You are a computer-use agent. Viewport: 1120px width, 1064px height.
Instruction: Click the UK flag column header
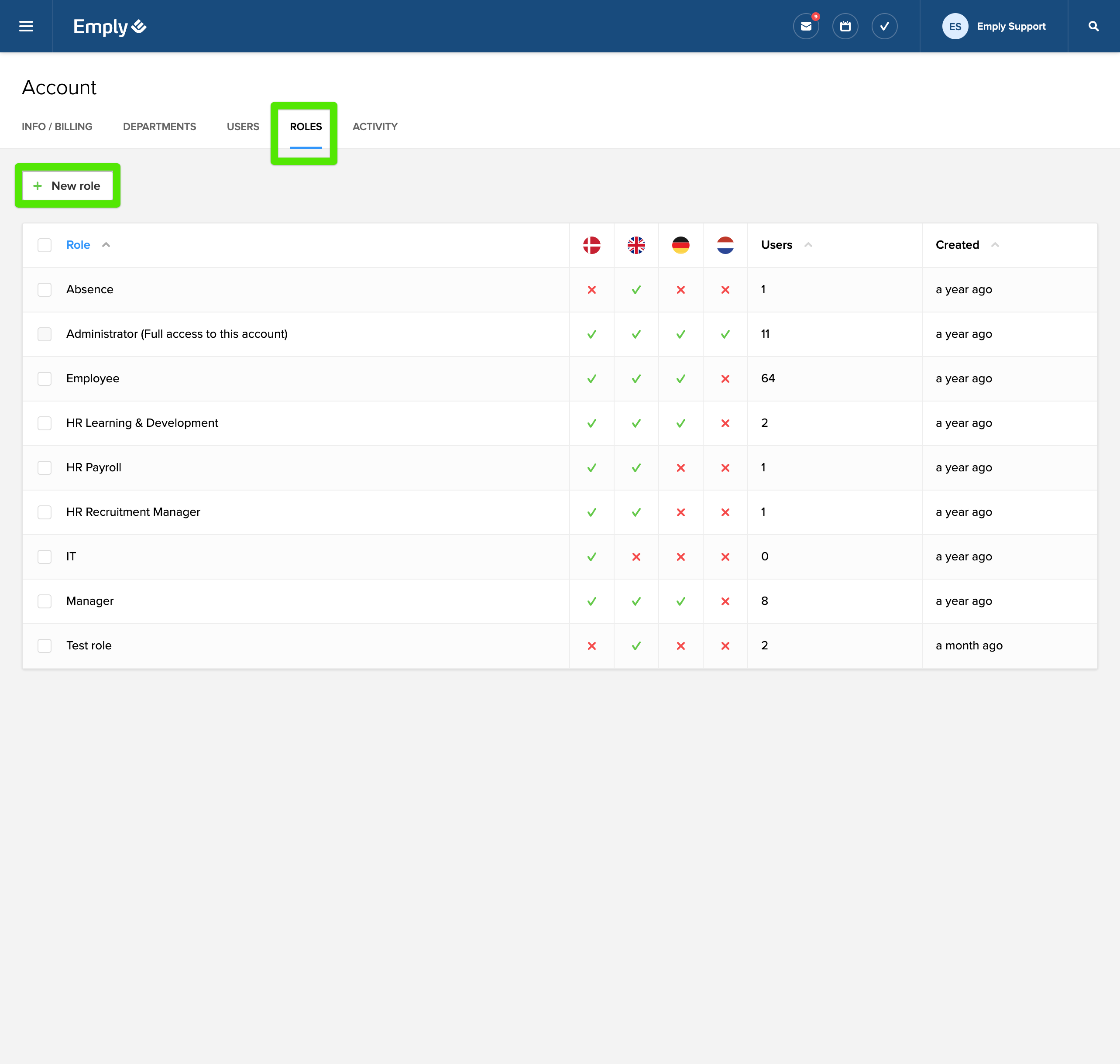click(636, 245)
